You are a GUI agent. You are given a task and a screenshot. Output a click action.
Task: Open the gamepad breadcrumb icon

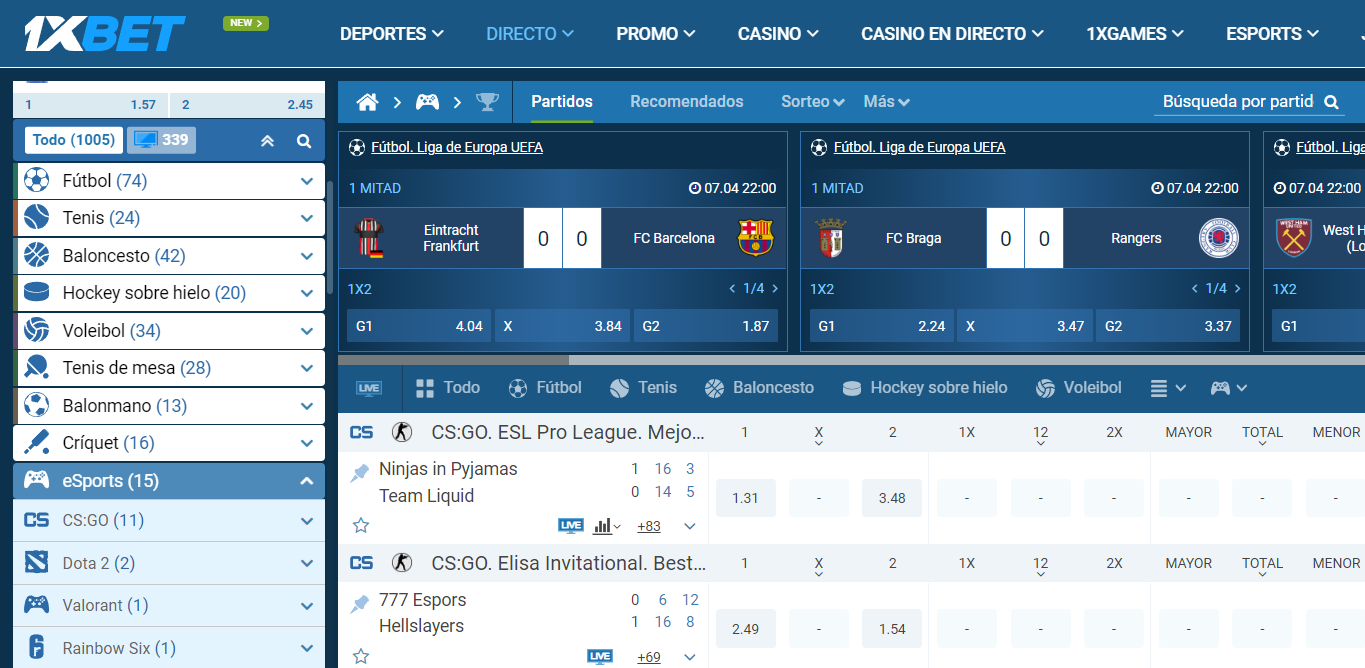427,102
